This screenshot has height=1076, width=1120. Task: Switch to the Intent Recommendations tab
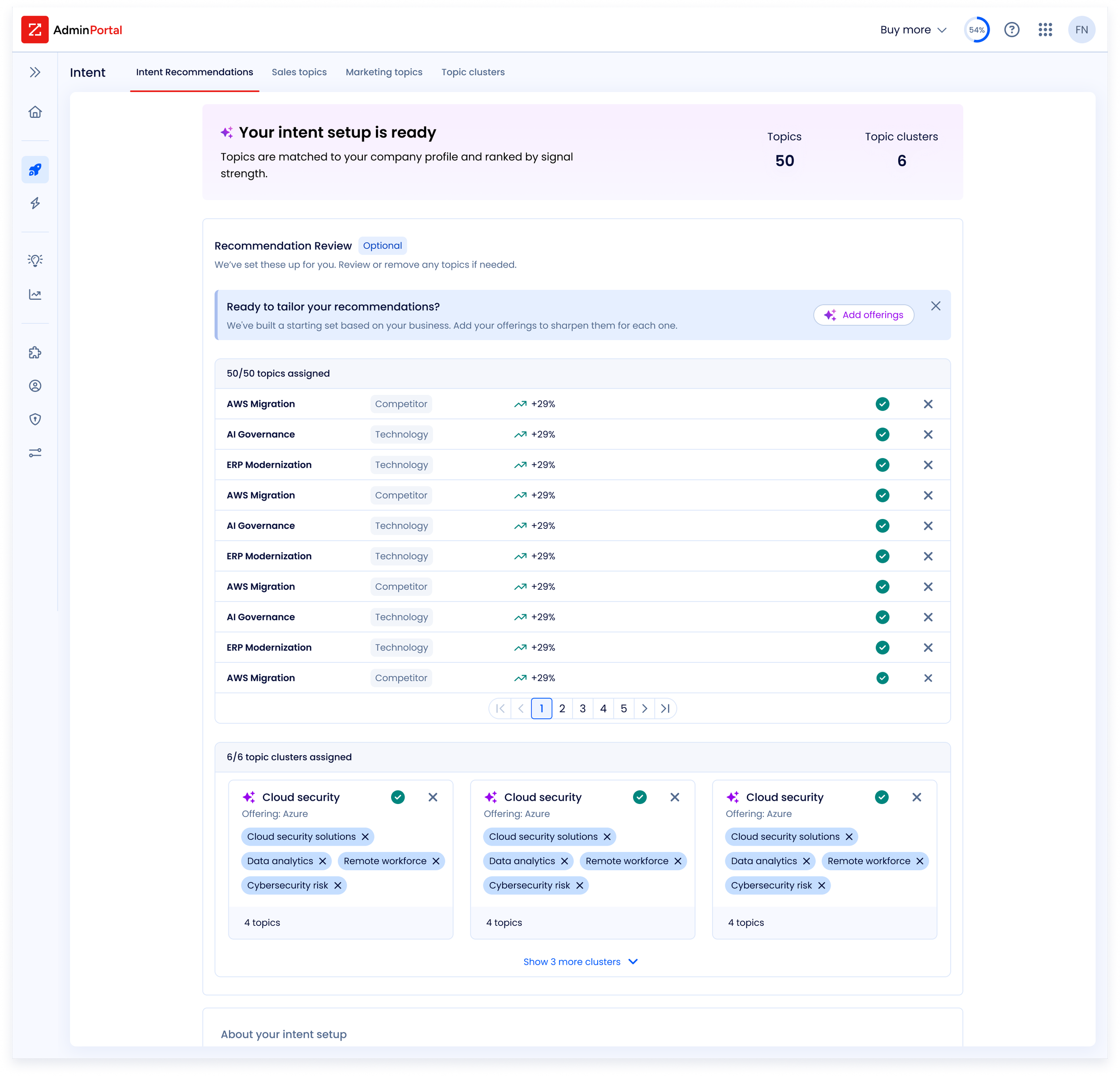(x=194, y=72)
